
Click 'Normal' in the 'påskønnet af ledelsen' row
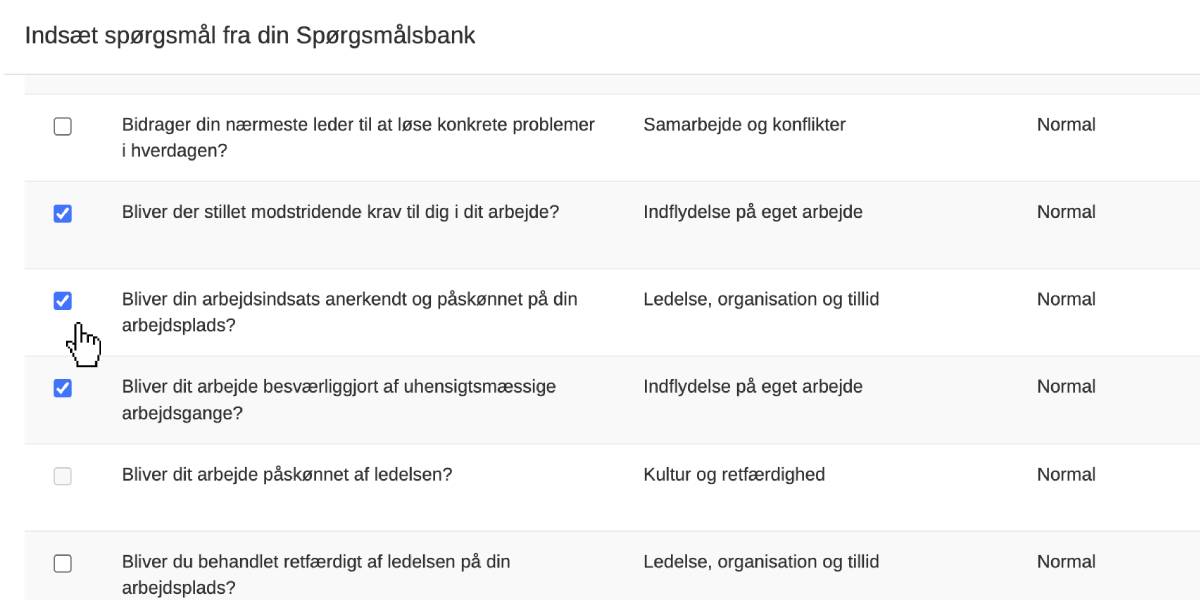click(x=1066, y=474)
